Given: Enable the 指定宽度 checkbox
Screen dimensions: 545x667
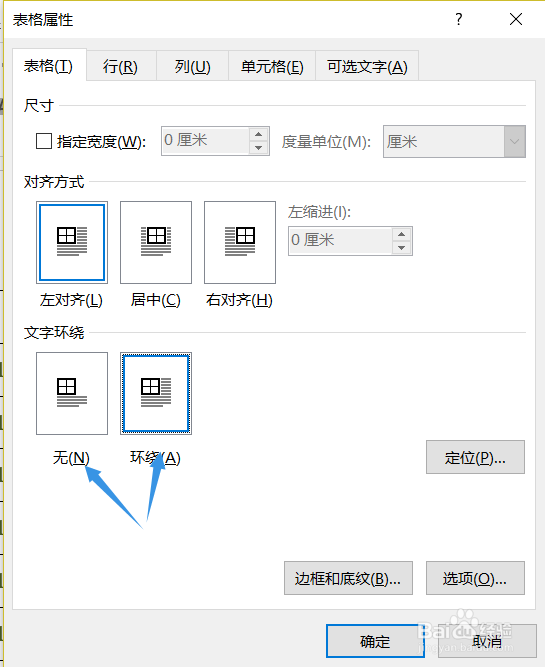Looking at the screenshot, I should tap(44, 141).
